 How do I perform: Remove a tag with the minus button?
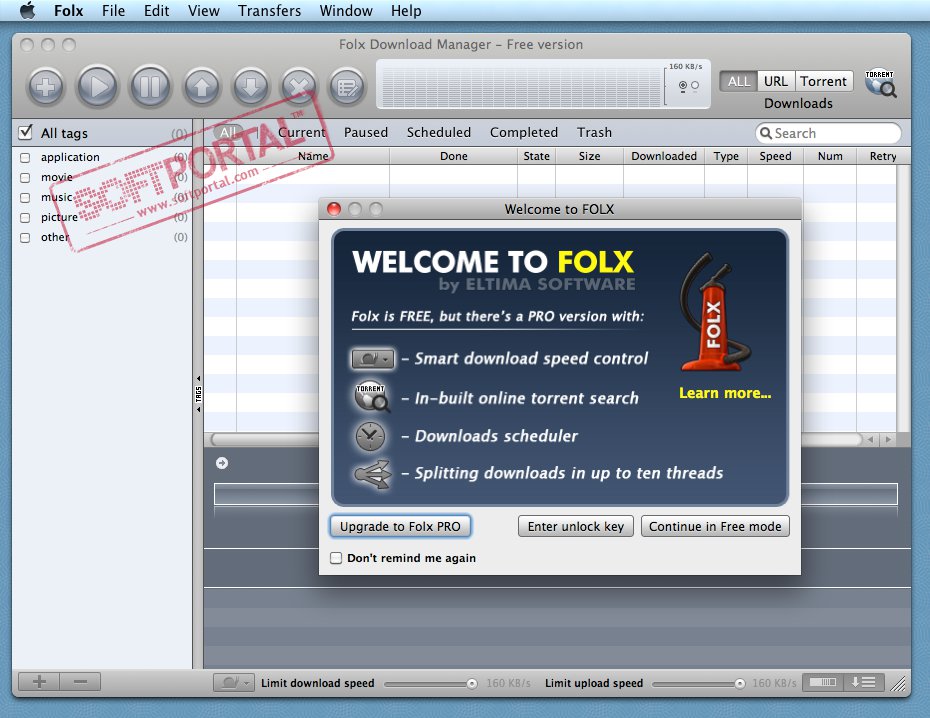[x=80, y=682]
